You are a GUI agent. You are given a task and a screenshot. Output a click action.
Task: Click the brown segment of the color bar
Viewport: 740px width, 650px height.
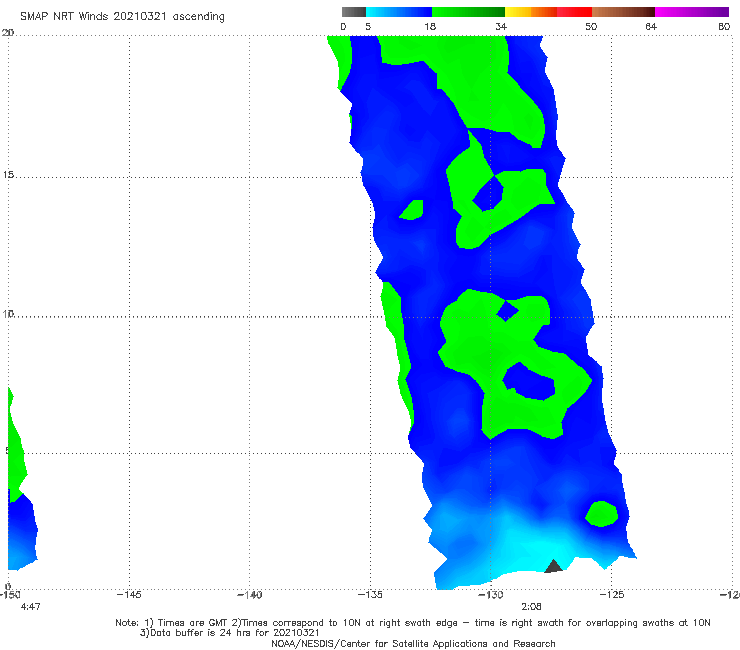[623, 12]
